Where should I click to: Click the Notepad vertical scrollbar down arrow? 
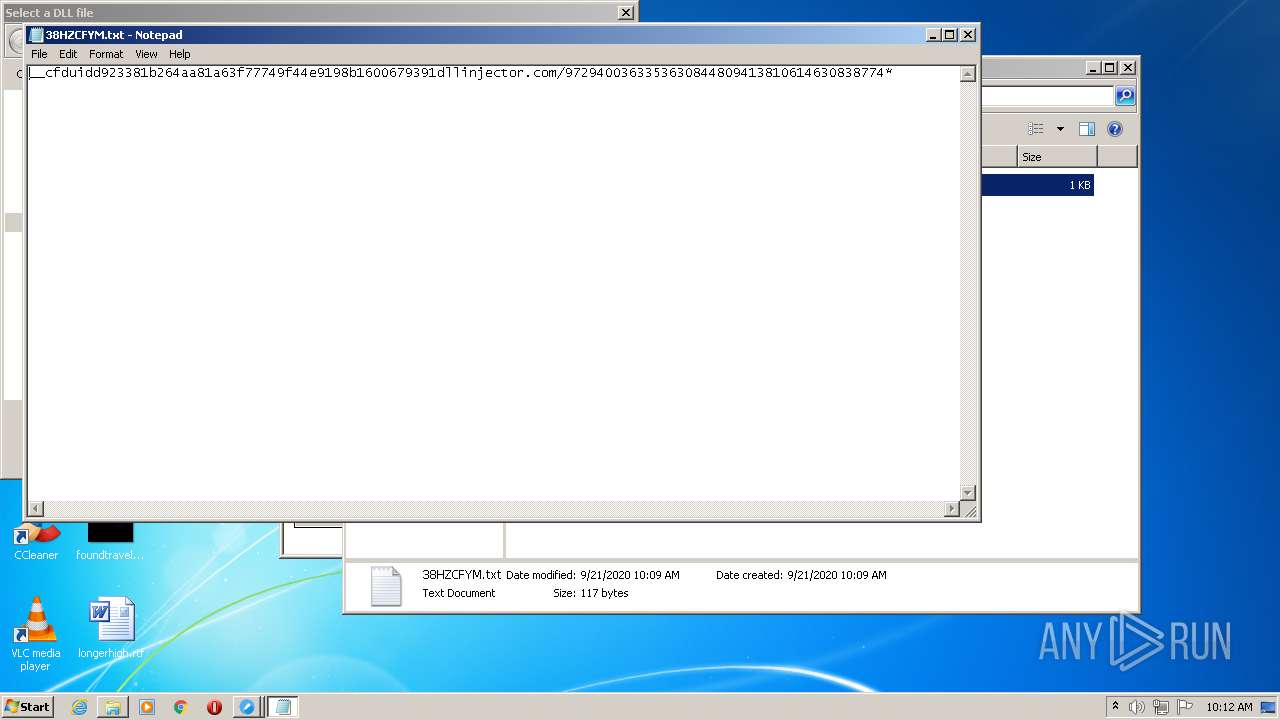tap(967, 493)
